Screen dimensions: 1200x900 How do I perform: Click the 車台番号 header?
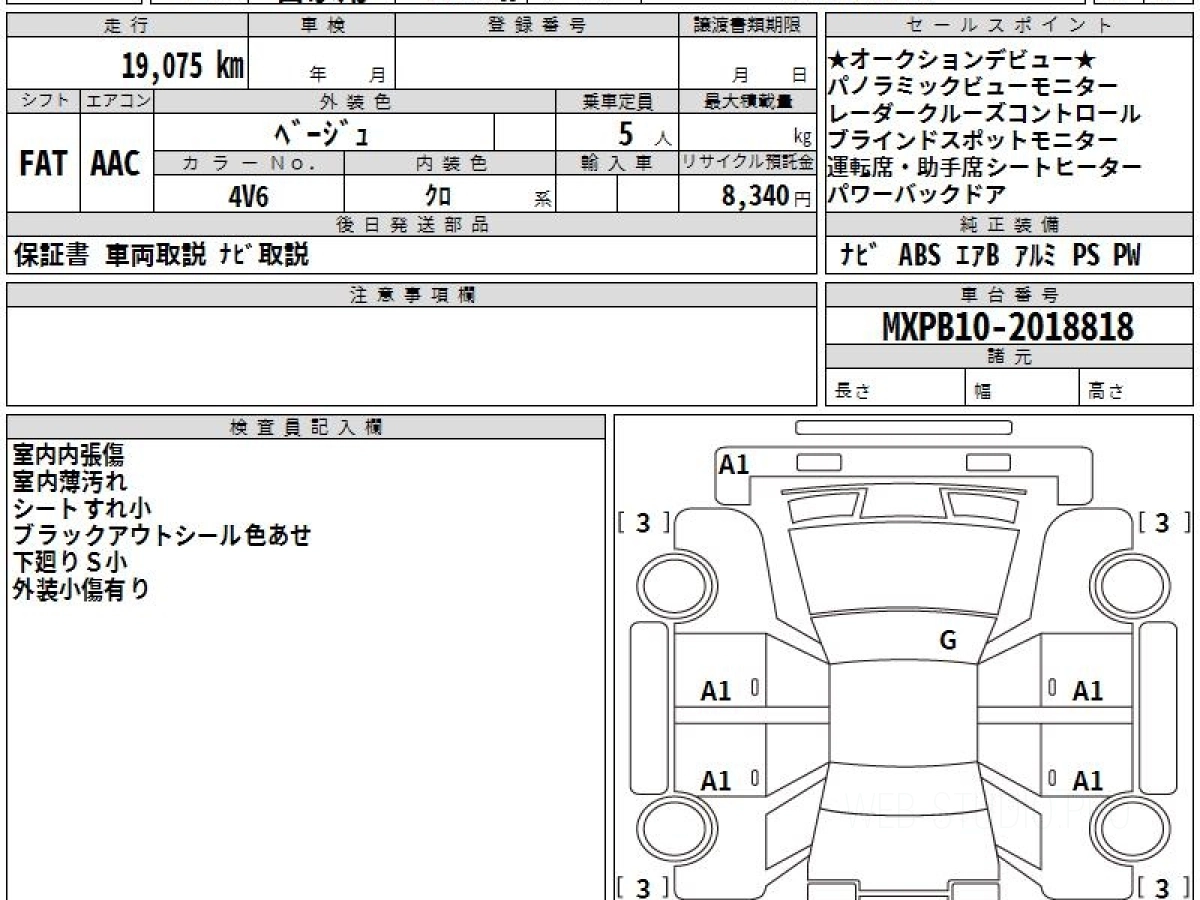1009,295
